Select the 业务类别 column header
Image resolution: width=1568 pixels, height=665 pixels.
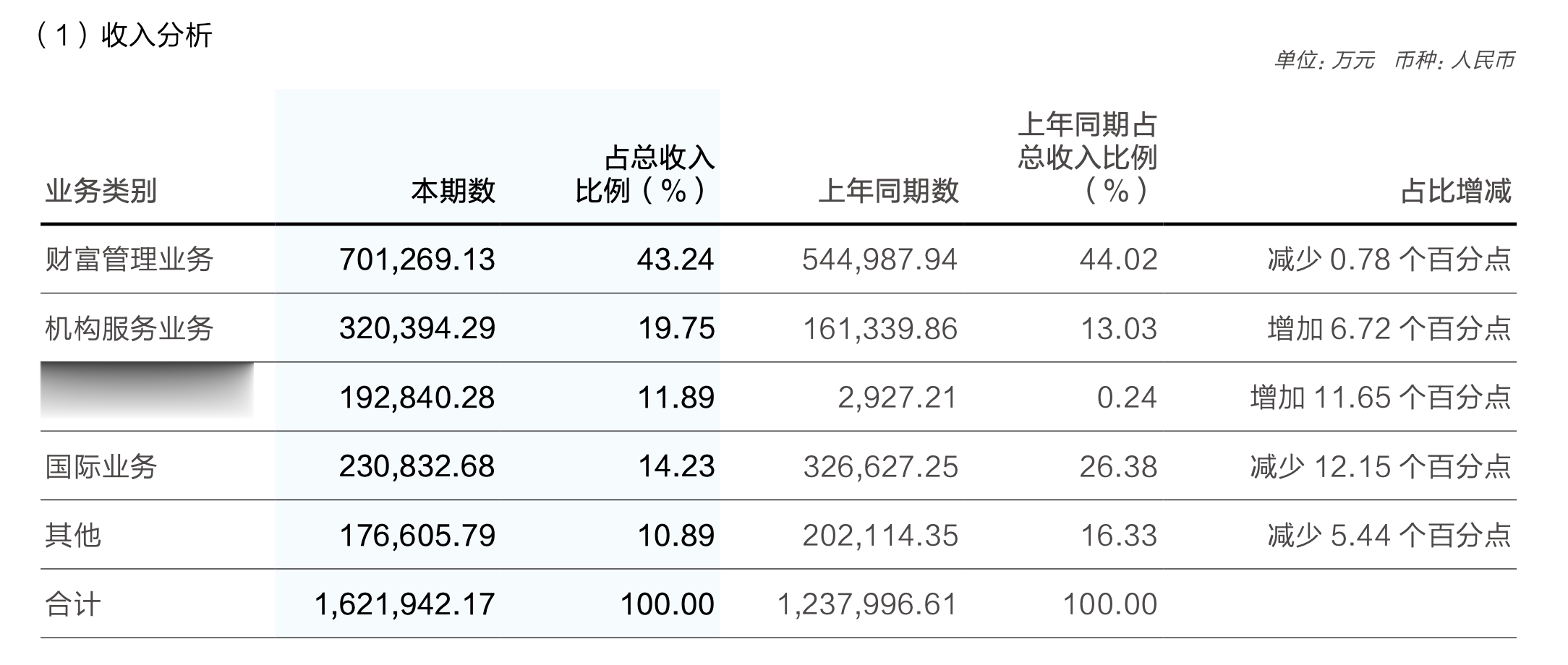(x=101, y=192)
